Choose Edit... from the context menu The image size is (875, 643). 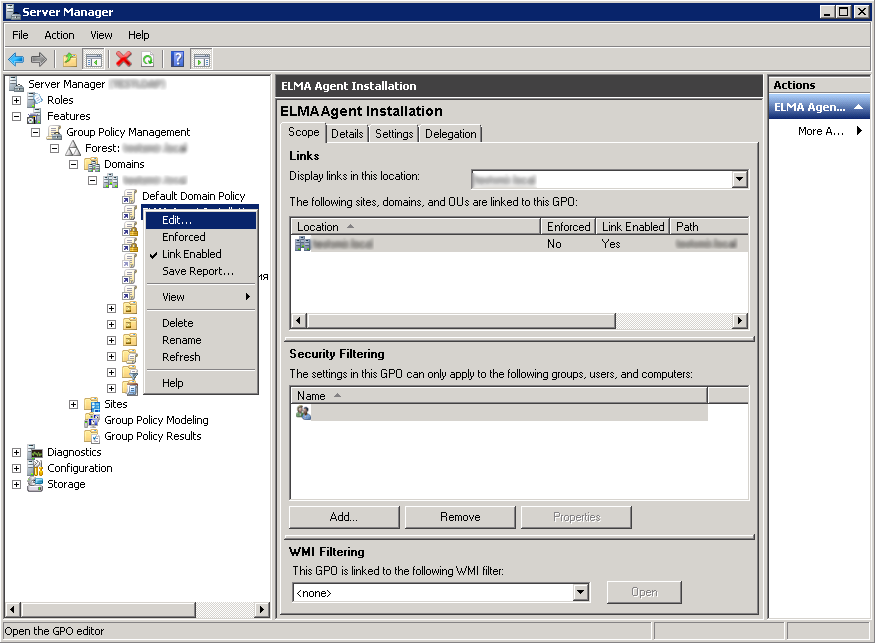177,220
